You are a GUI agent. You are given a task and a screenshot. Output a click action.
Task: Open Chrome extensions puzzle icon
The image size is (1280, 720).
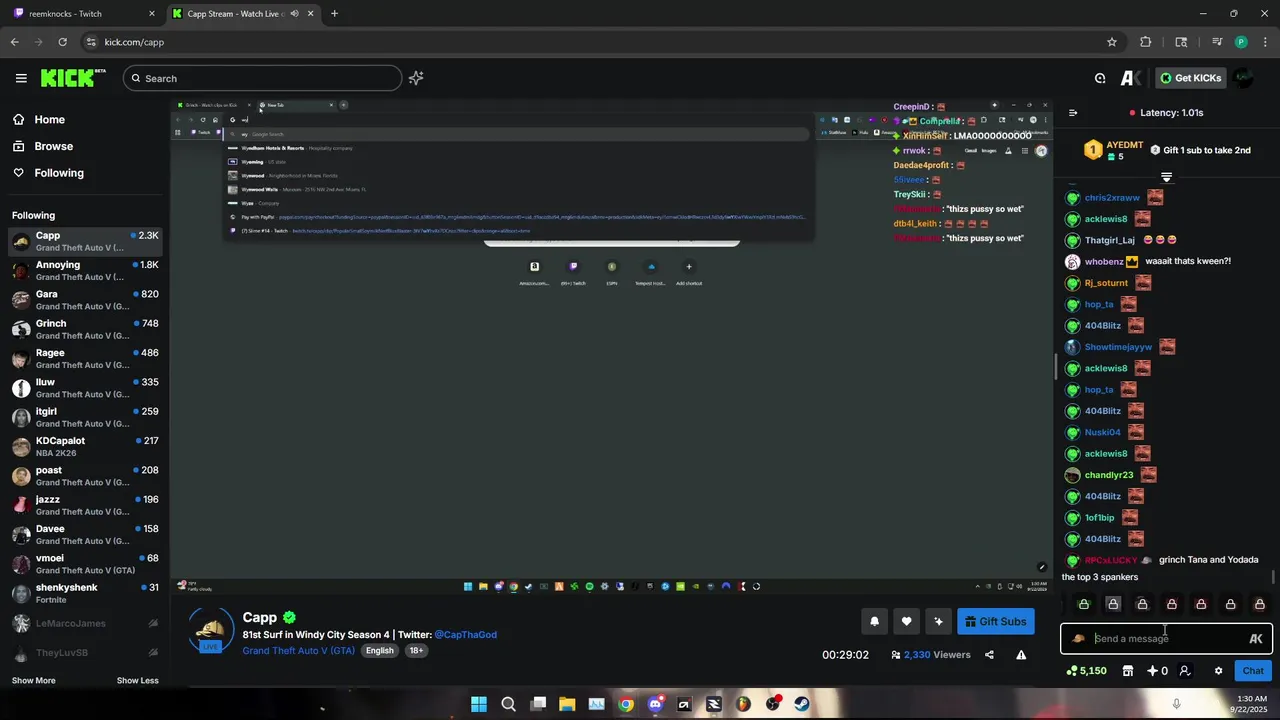[x=1146, y=42]
